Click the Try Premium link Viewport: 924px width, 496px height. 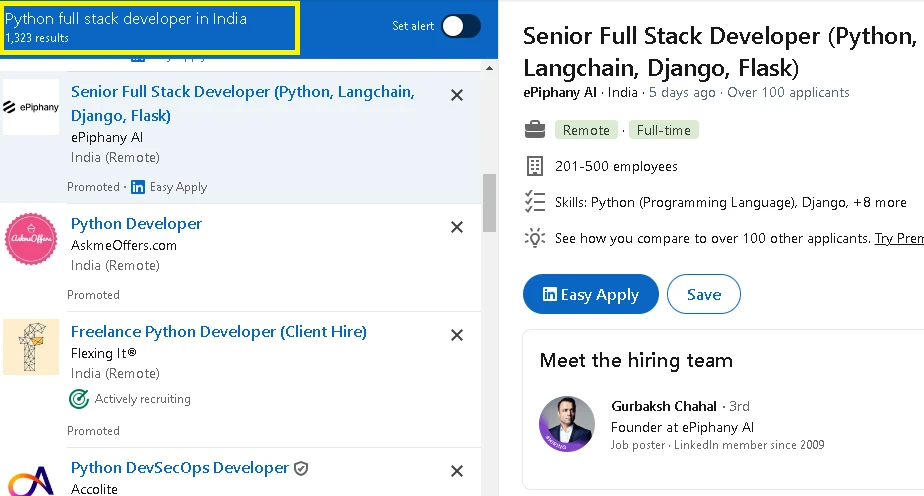tap(899, 238)
